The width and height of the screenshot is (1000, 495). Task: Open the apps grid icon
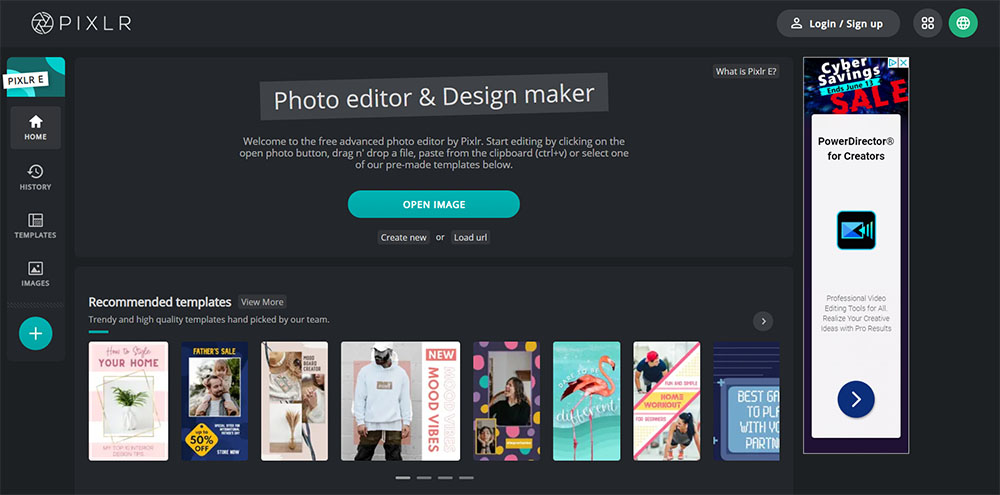(928, 24)
